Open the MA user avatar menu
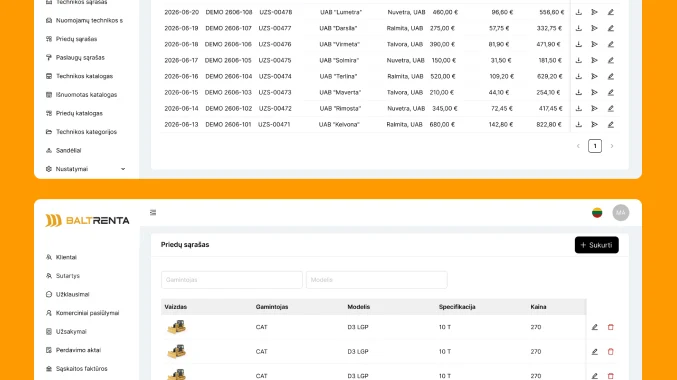Viewport: 677px width, 380px height. 621,212
